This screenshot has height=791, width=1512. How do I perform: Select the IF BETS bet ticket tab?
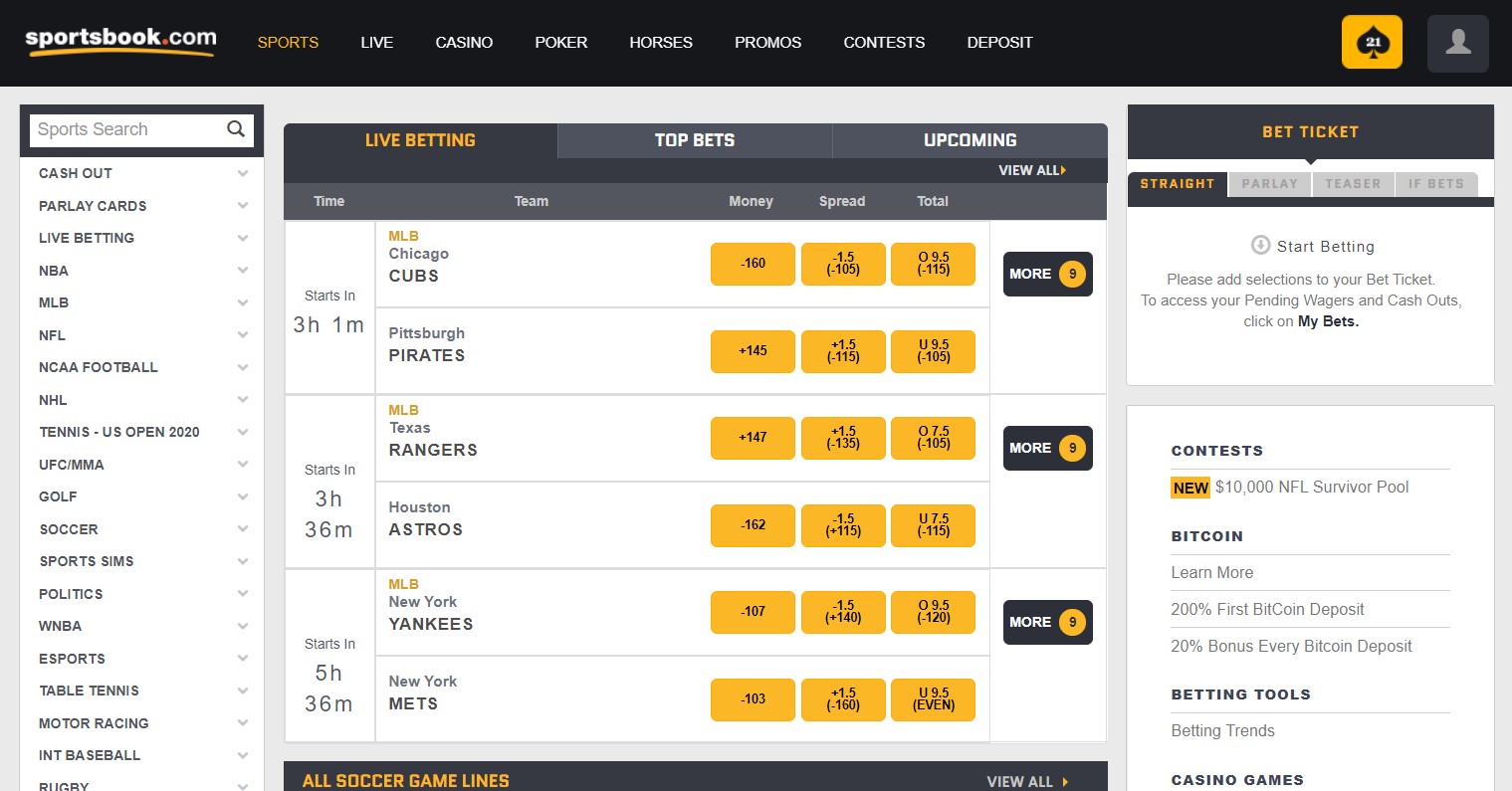click(1436, 184)
